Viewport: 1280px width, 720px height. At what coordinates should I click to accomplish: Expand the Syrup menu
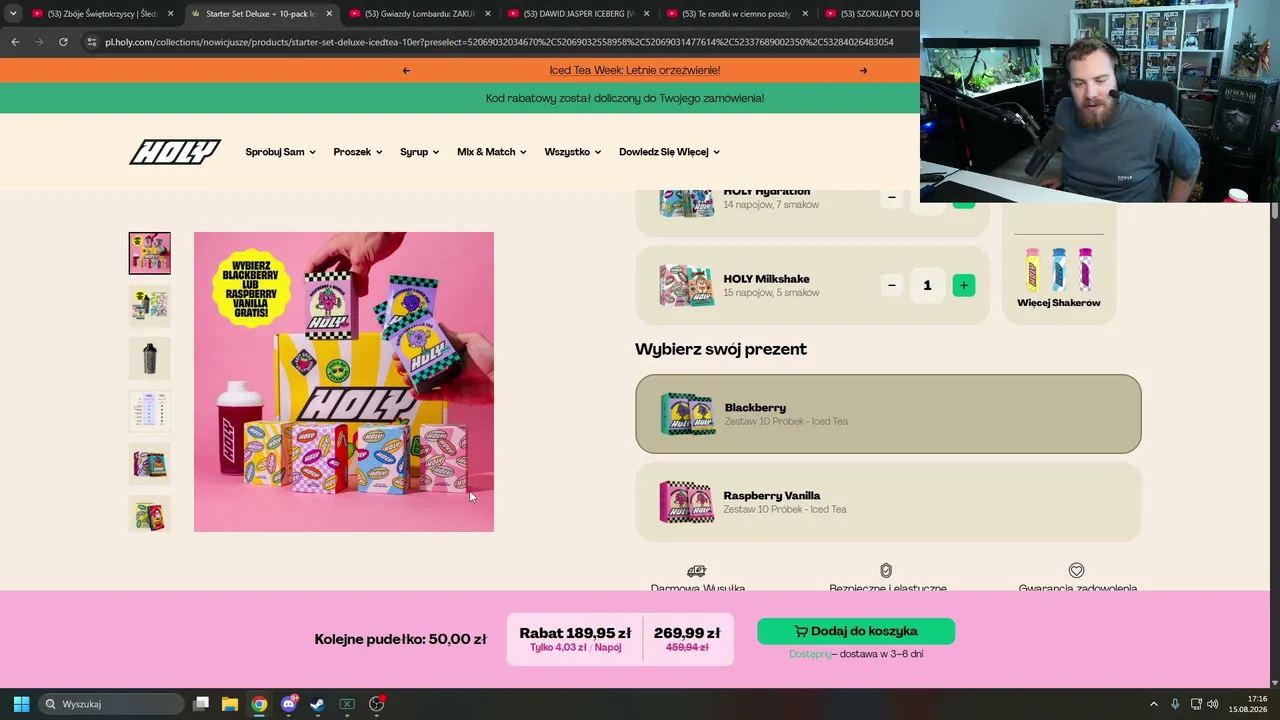(420, 152)
